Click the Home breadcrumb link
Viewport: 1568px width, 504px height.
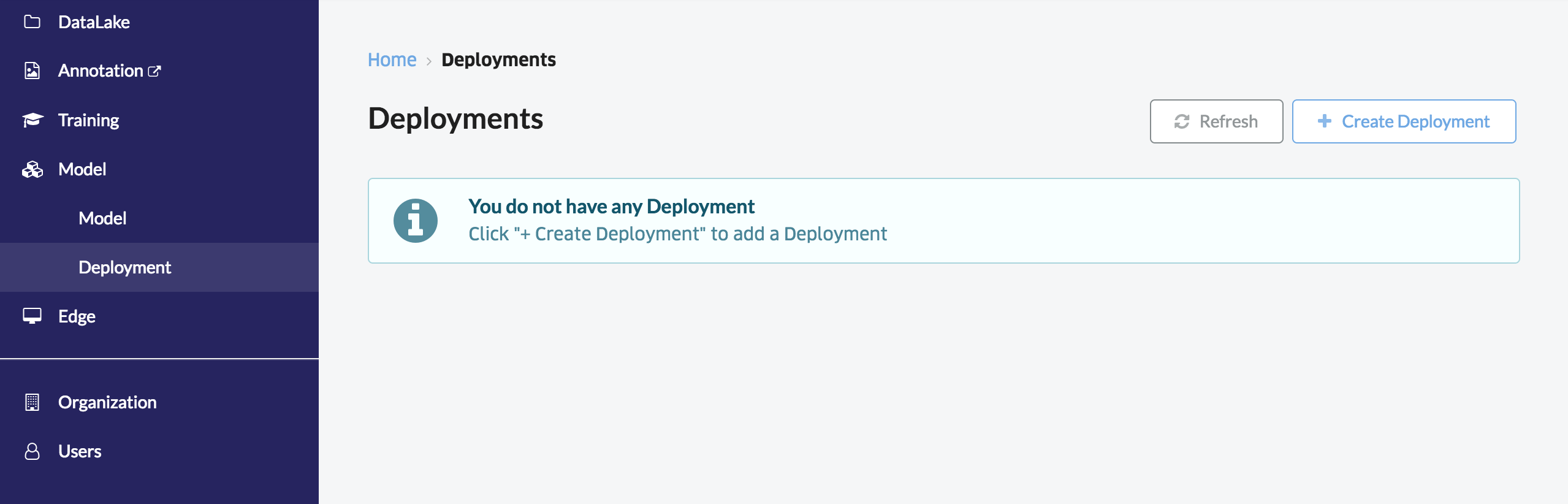tap(392, 59)
